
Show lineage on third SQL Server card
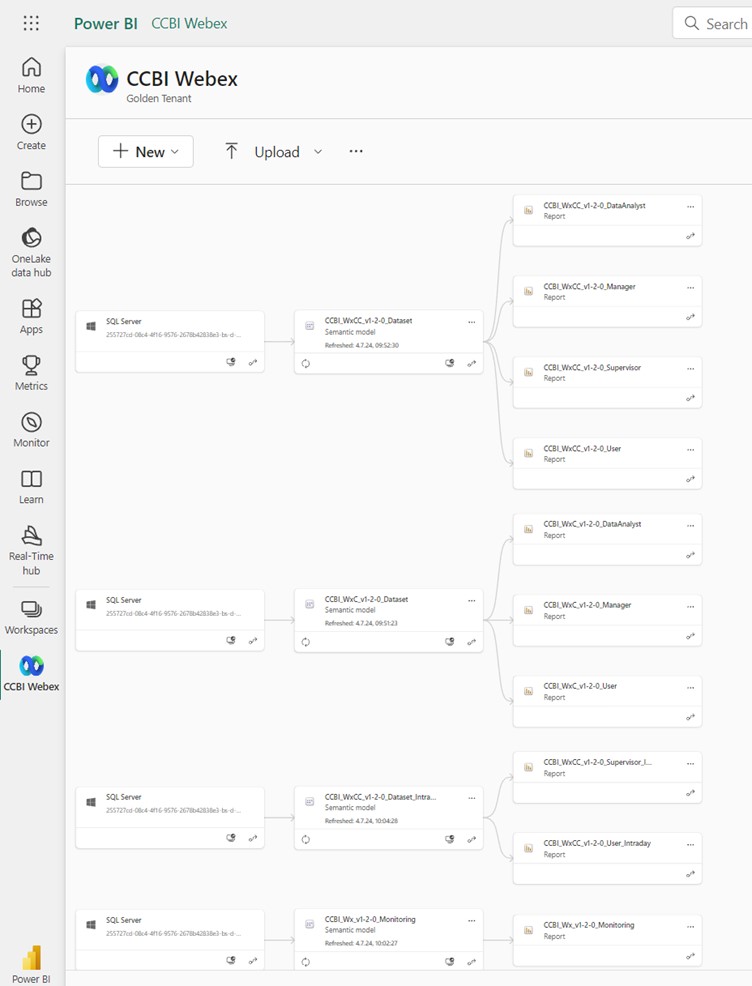(x=253, y=838)
